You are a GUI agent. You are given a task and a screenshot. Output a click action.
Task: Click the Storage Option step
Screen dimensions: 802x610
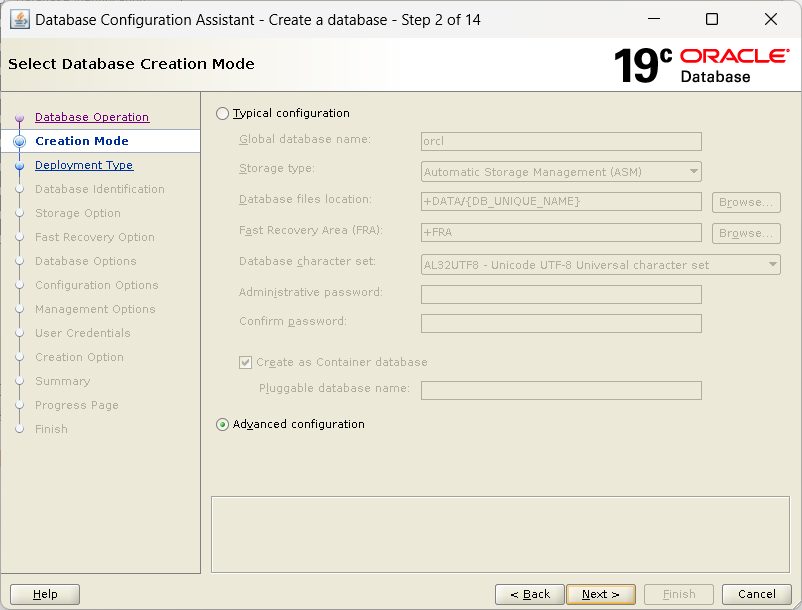78,213
